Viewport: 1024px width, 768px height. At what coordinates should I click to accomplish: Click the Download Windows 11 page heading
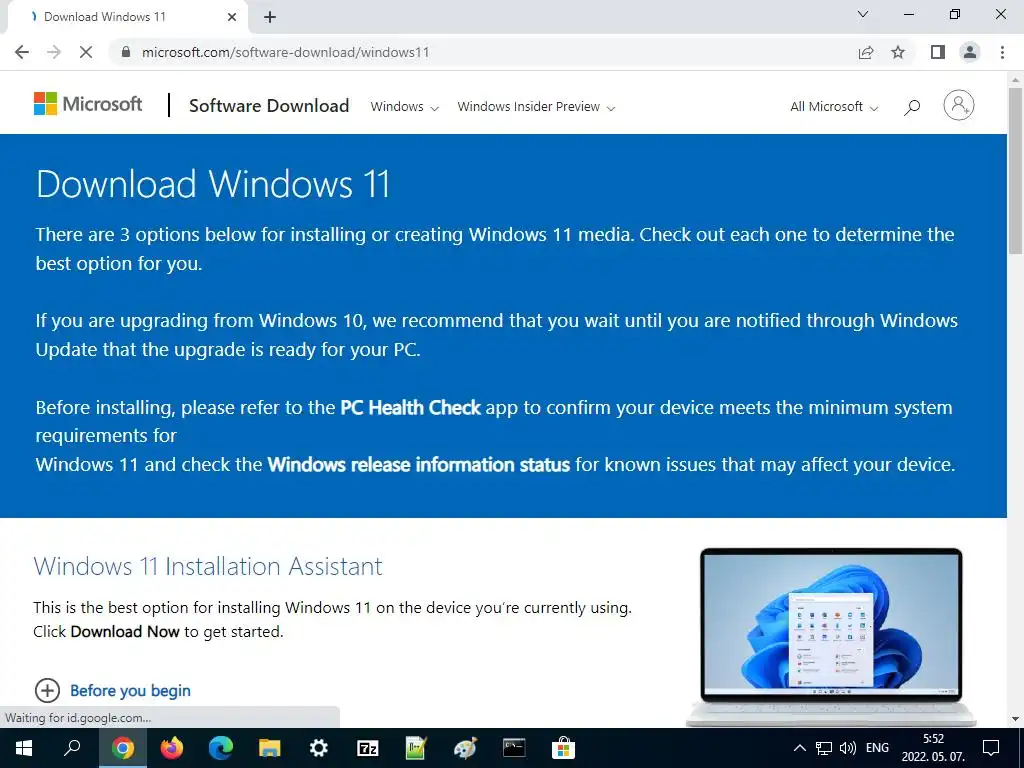pyautogui.click(x=213, y=184)
